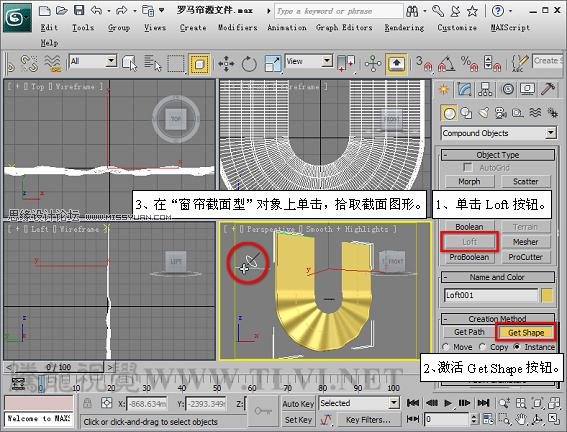567x432 pixels.
Task: Open the Compound Objects dropdown
Action: click(x=498, y=133)
